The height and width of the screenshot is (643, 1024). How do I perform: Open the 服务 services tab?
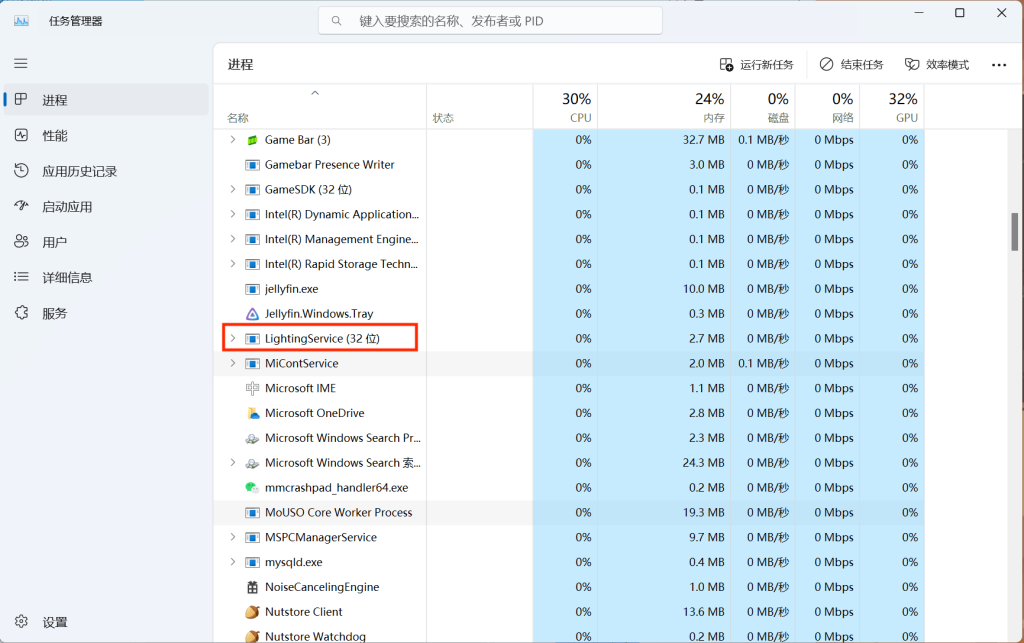click(106, 313)
